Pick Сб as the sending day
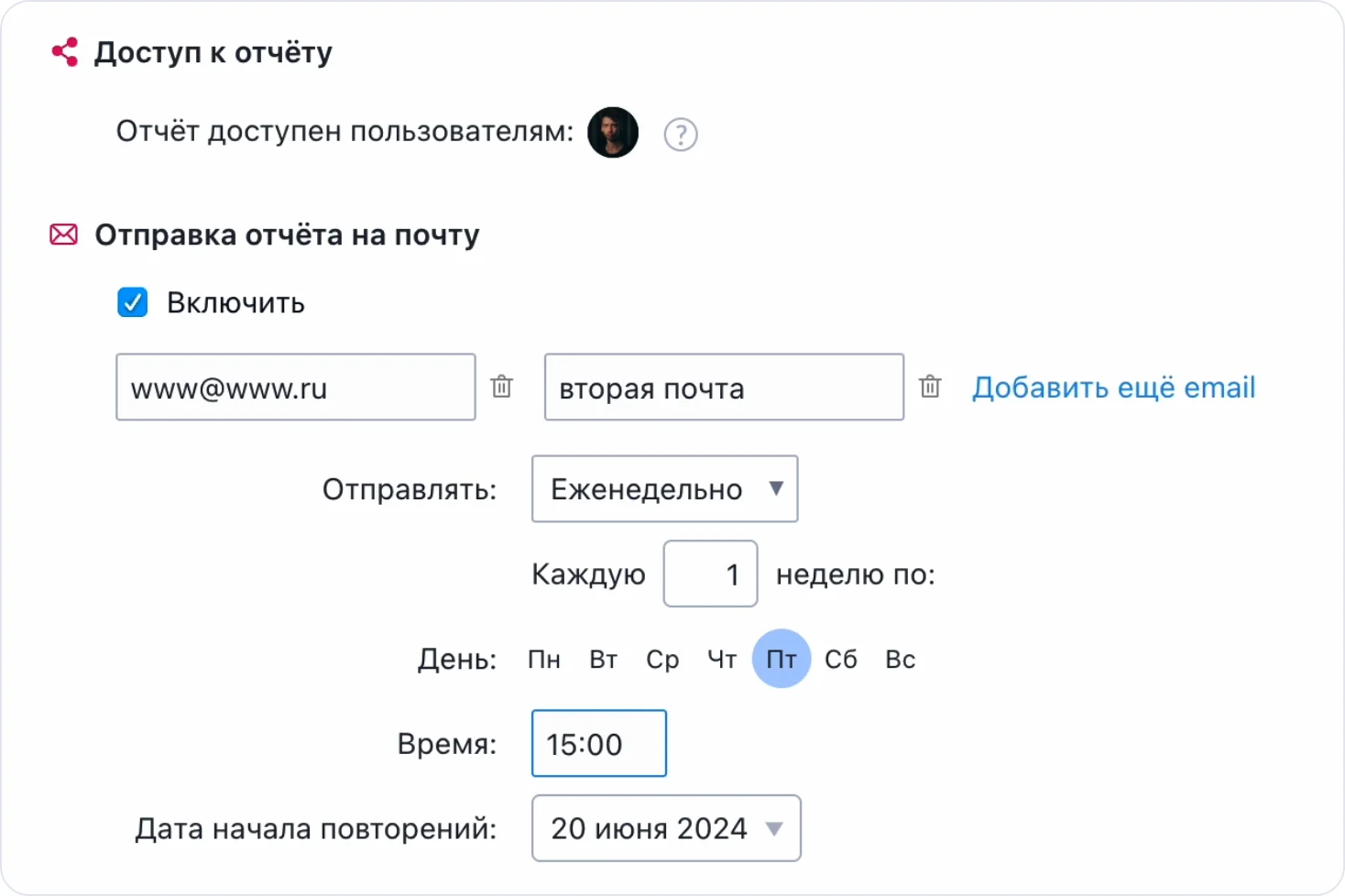1345x896 pixels. (841, 660)
